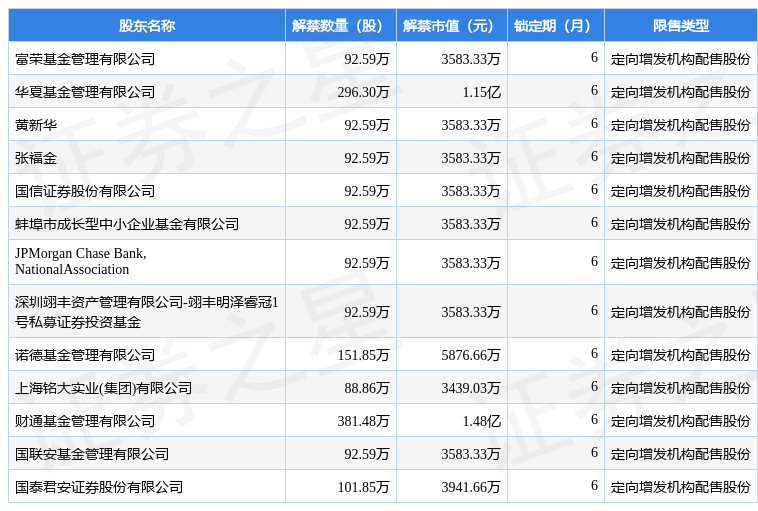758x511 pixels.
Task: Select the 黄新华 shareholder name
Action: pos(36,125)
